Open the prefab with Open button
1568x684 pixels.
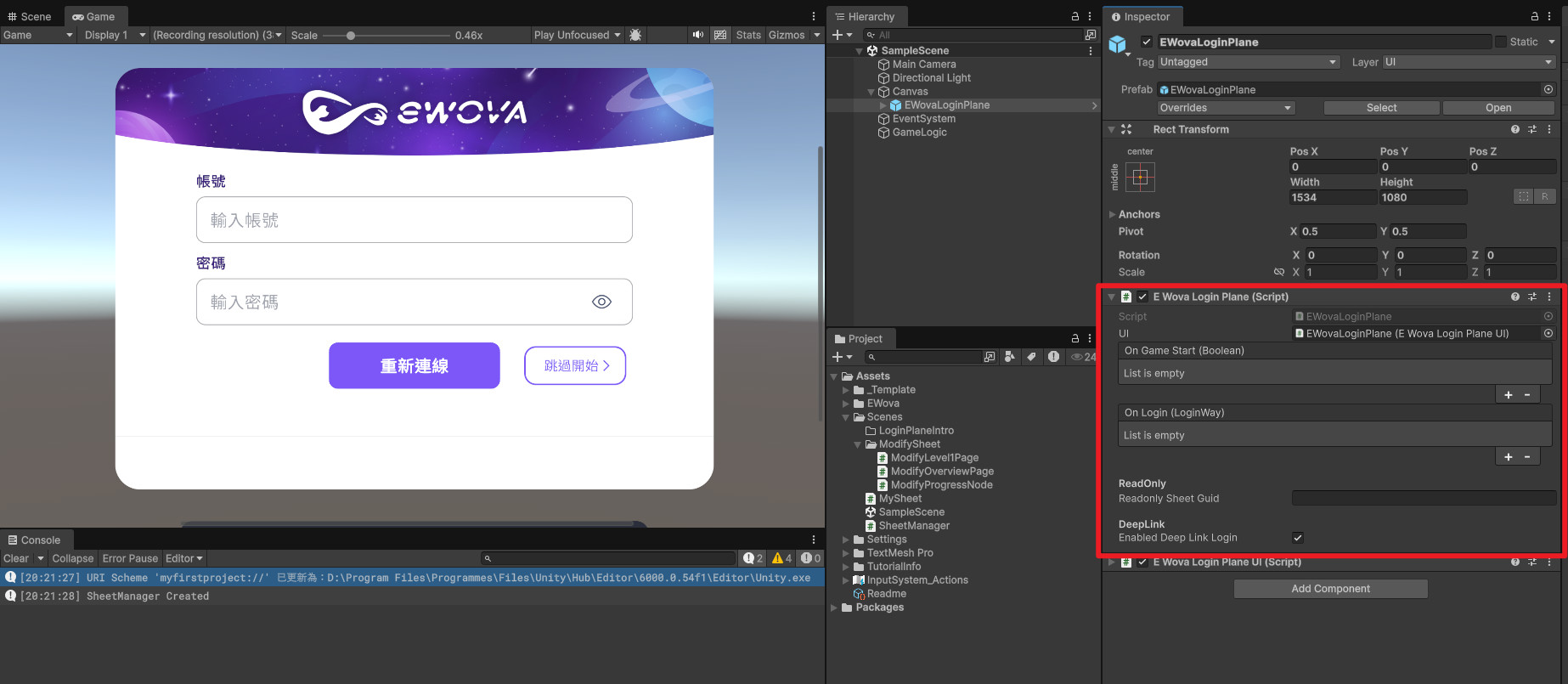1498,108
